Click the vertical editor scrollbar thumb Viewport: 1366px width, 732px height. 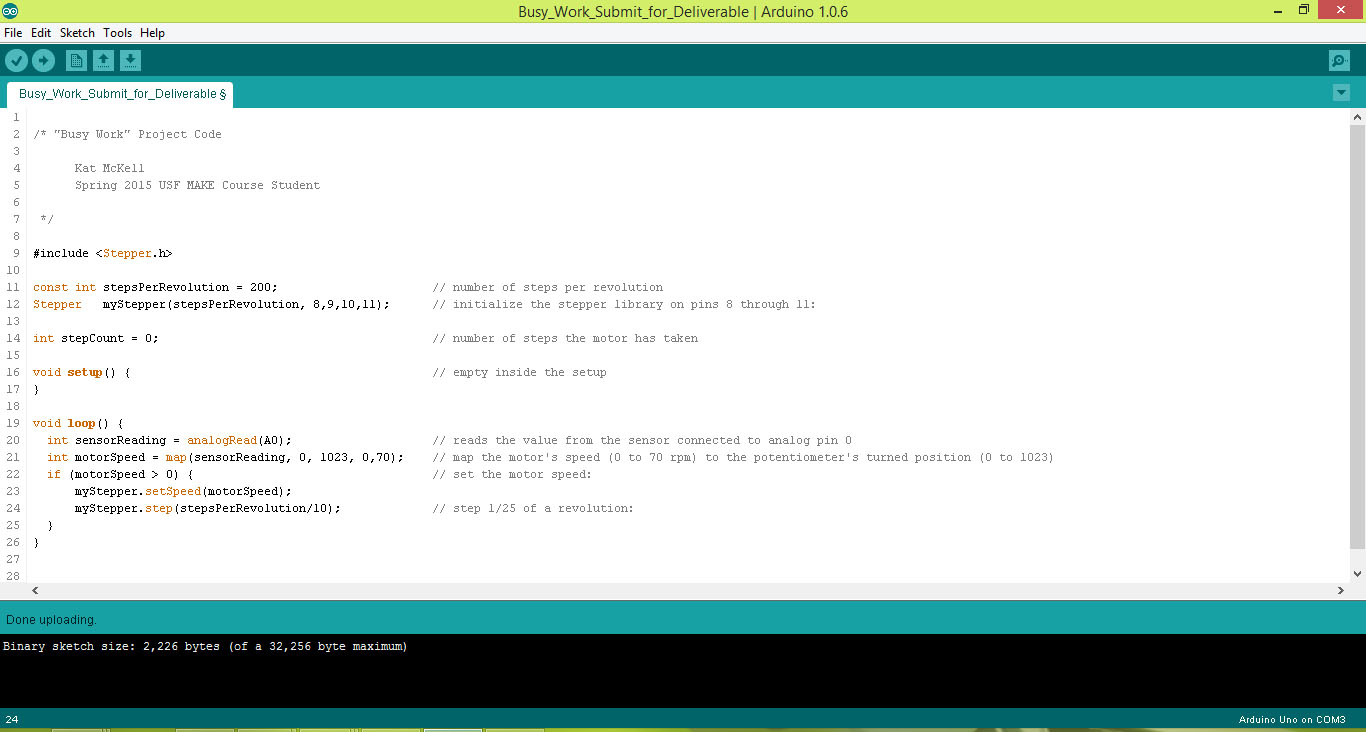1357,336
